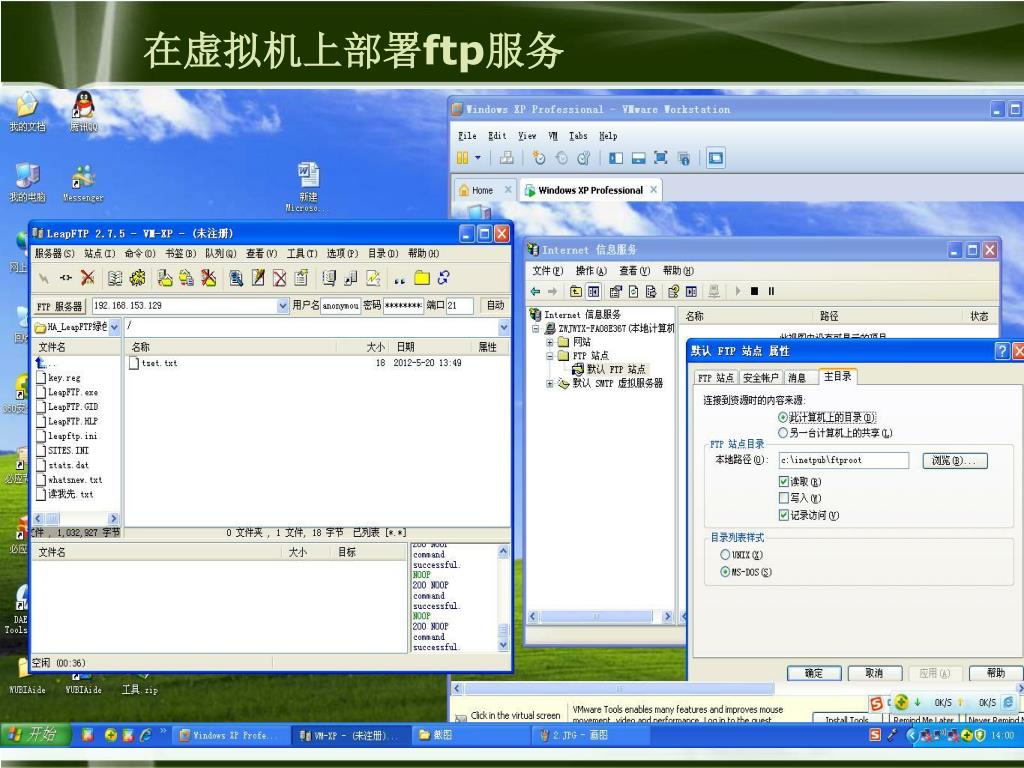This screenshot has width=1024, height=768.
Task: Select the MS-DOS directory listing style
Action: pyautogui.click(x=724, y=572)
